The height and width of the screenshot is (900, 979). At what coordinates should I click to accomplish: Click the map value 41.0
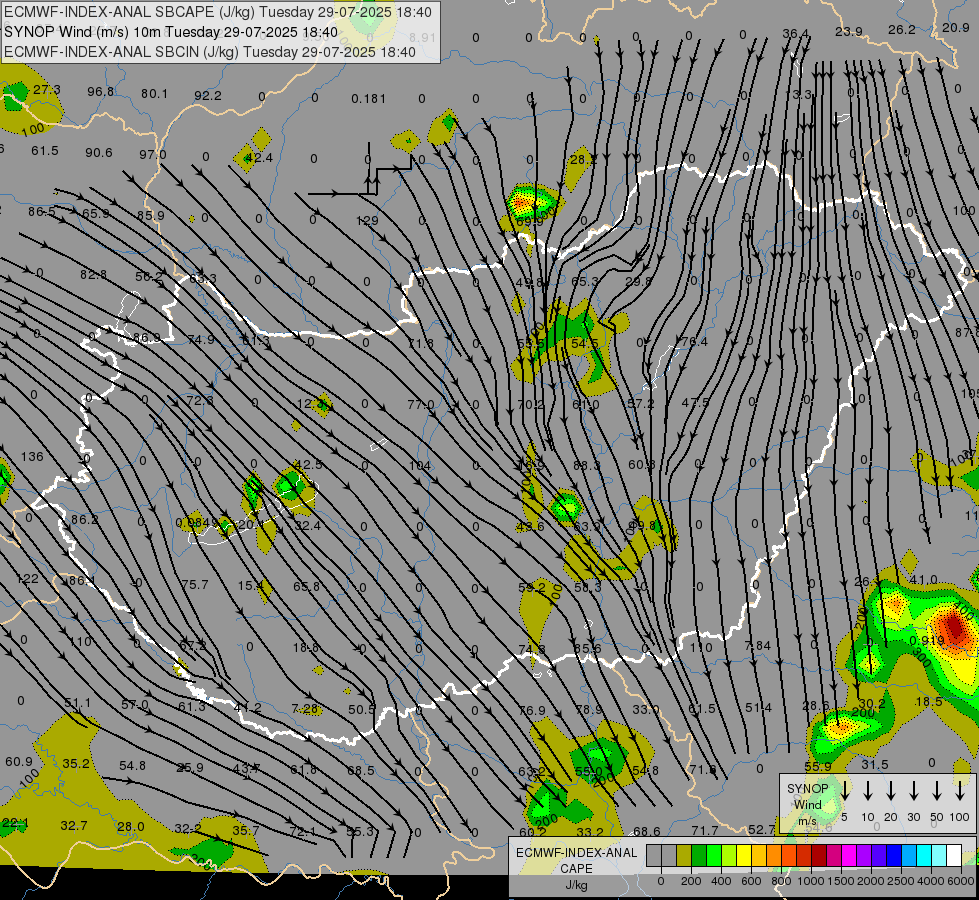(923, 580)
